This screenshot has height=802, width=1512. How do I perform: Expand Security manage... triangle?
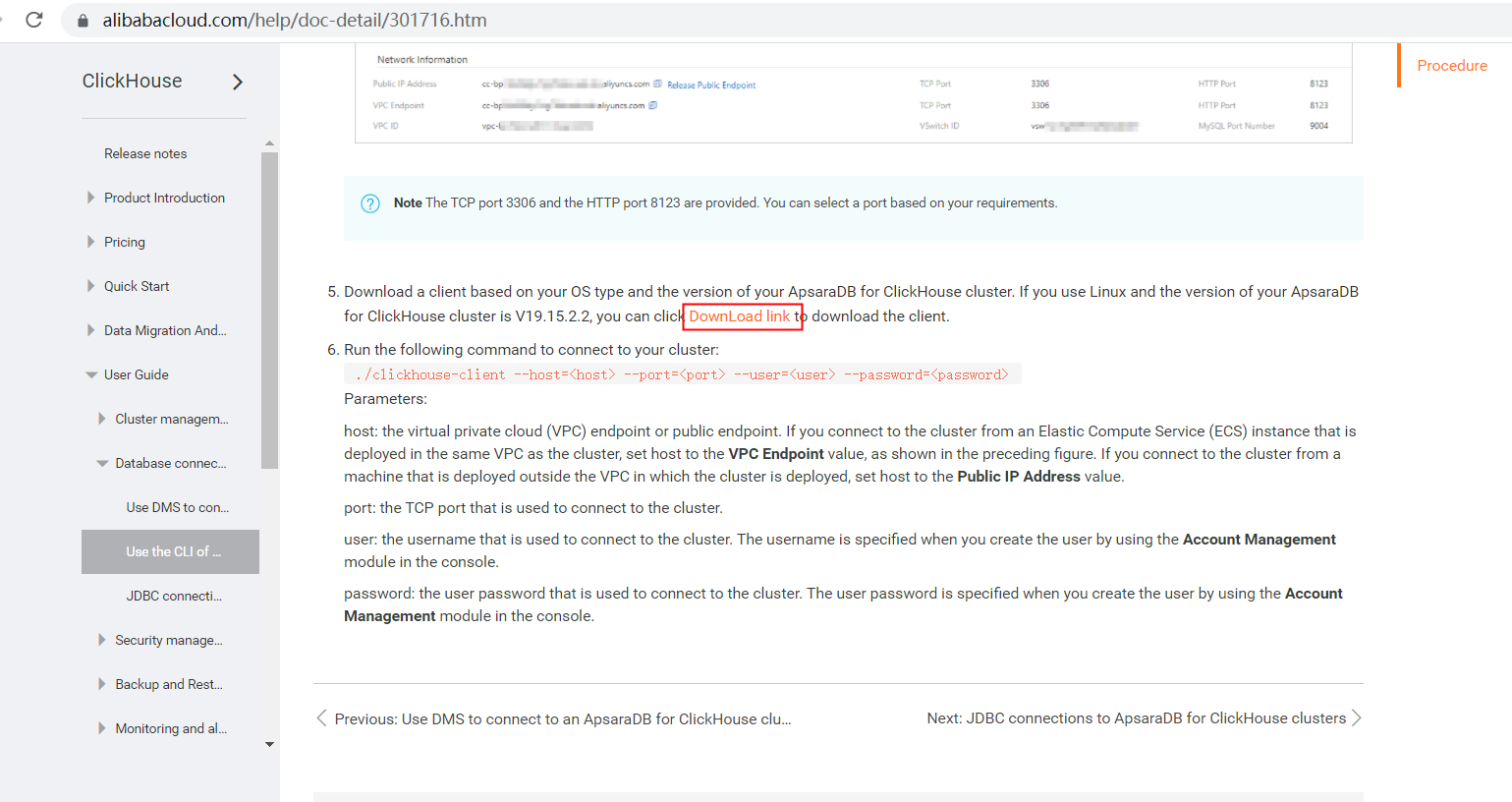coord(102,640)
